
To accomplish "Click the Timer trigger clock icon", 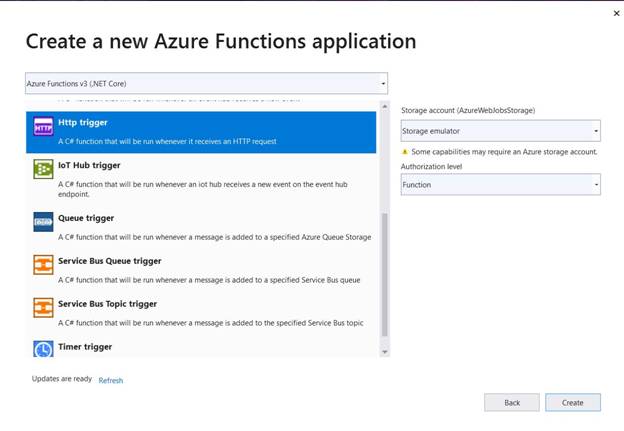I will [43, 349].
